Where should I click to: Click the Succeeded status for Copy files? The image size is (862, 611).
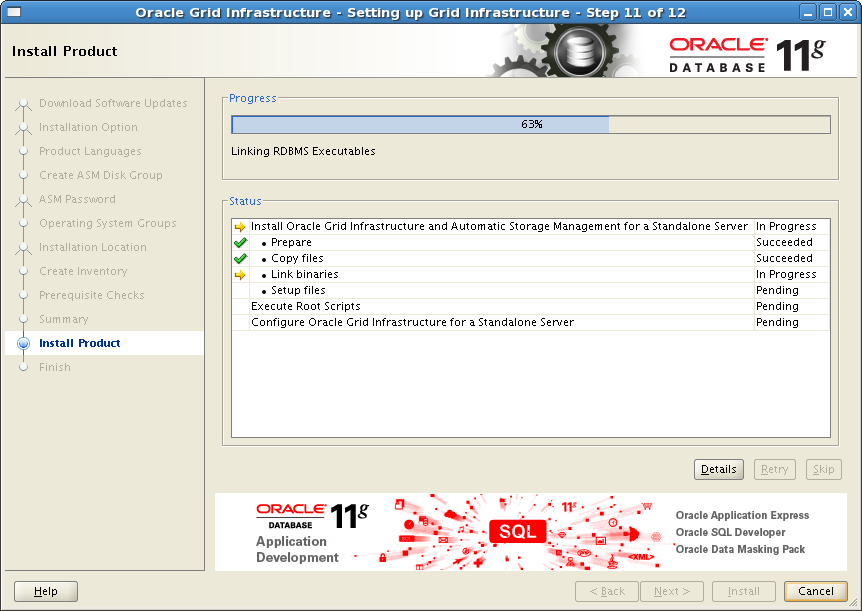(784, 258)
